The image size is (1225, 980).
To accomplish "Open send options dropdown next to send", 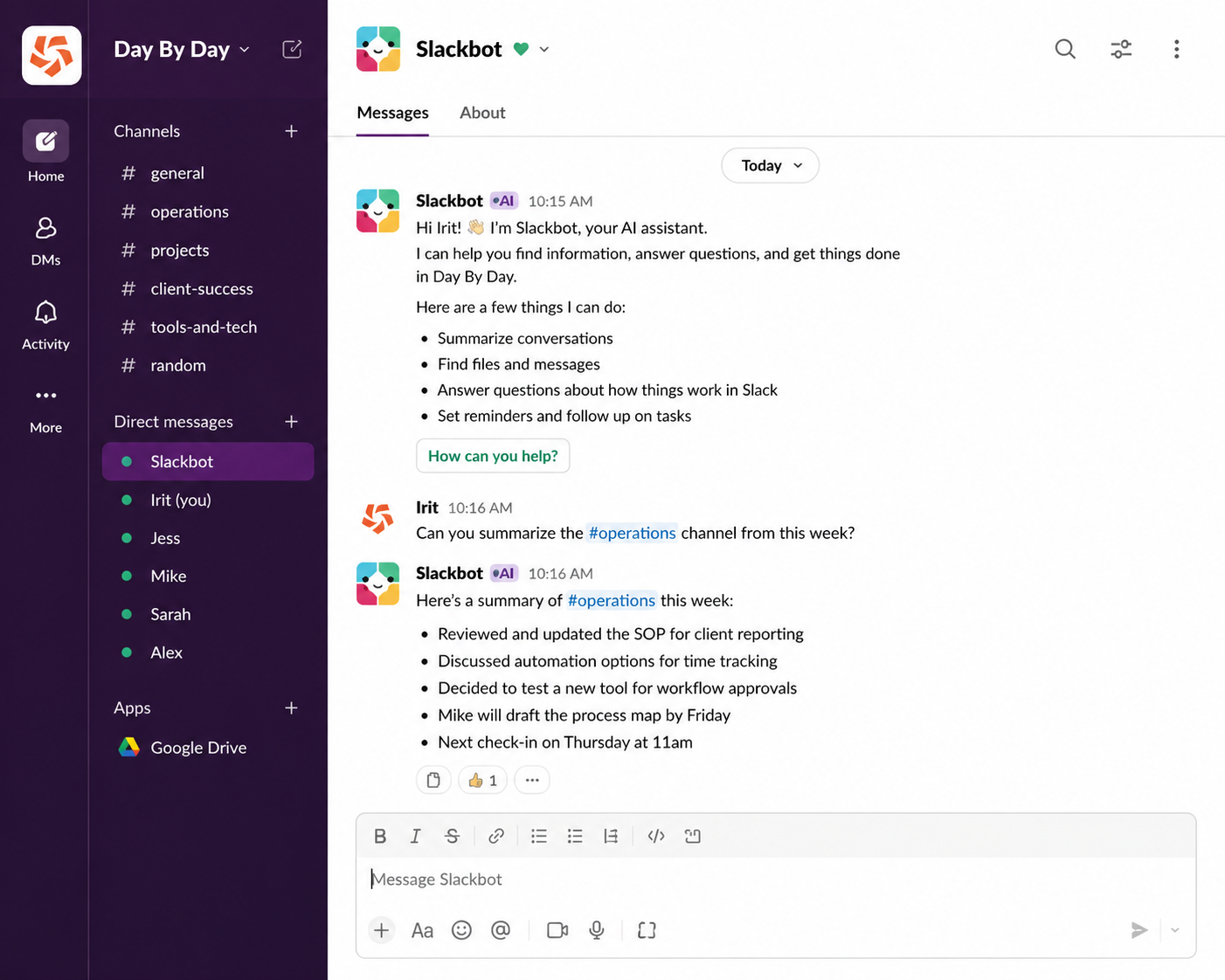I will pyautogui.click(x=1175, y=930).
